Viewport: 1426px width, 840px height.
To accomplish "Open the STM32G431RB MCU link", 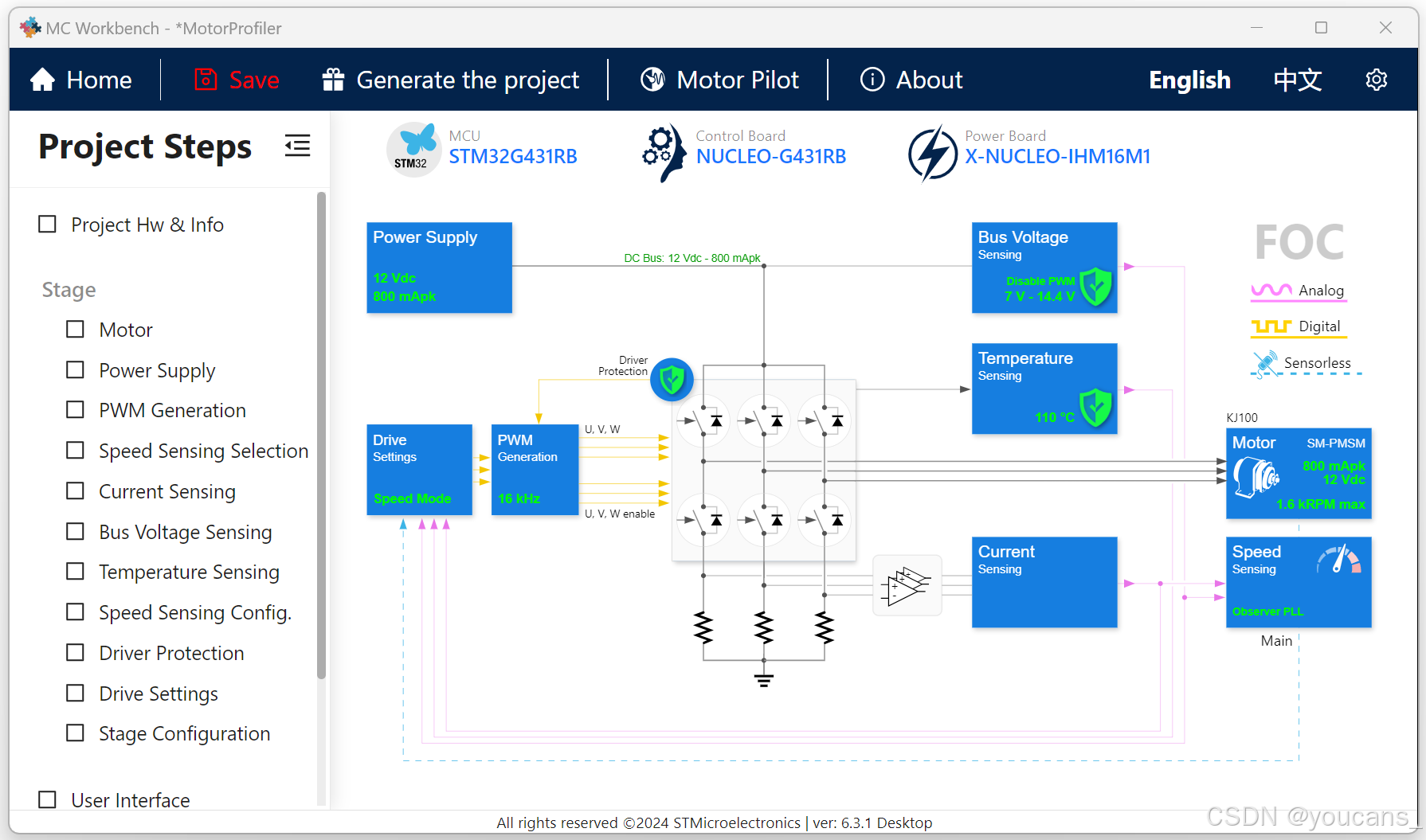I will [513, 157].
